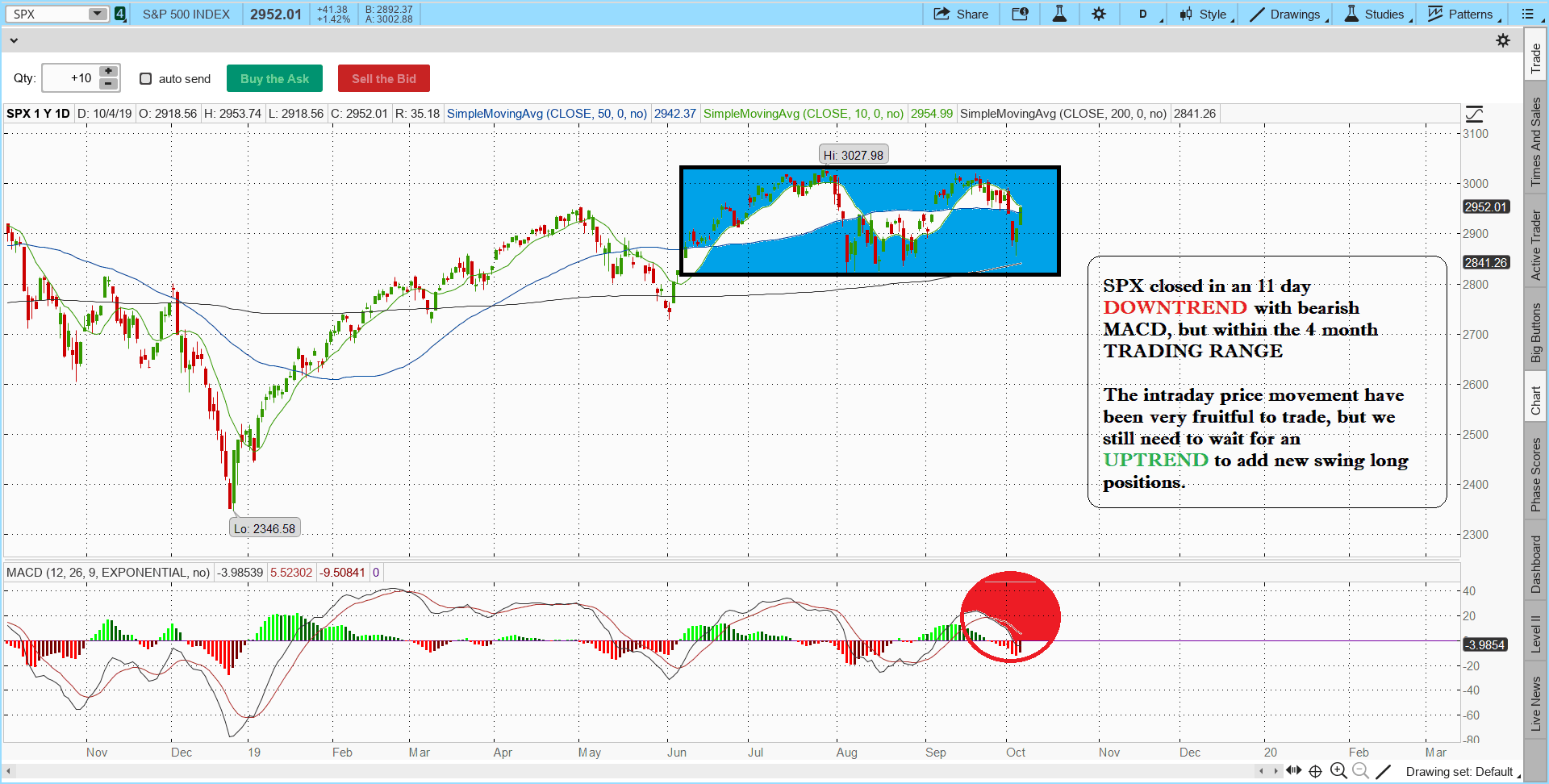Increase quantity with the plus stepper
The height and width of the screenshot is (784, 1549).
(108, 72)
